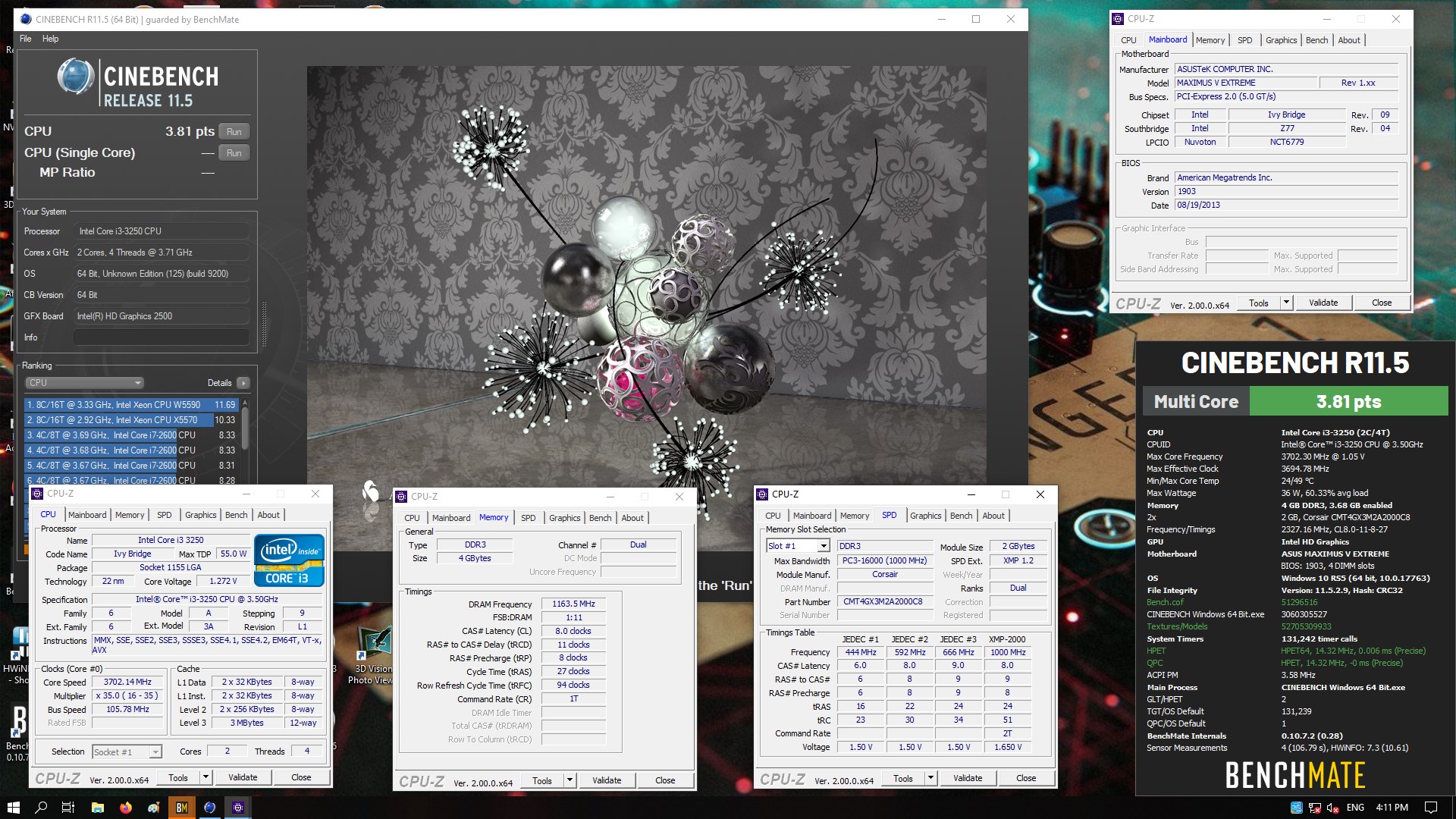Run the Cinebench CPU benchmark
Screen dimensions: 1456x819
(x=234, y=131)
